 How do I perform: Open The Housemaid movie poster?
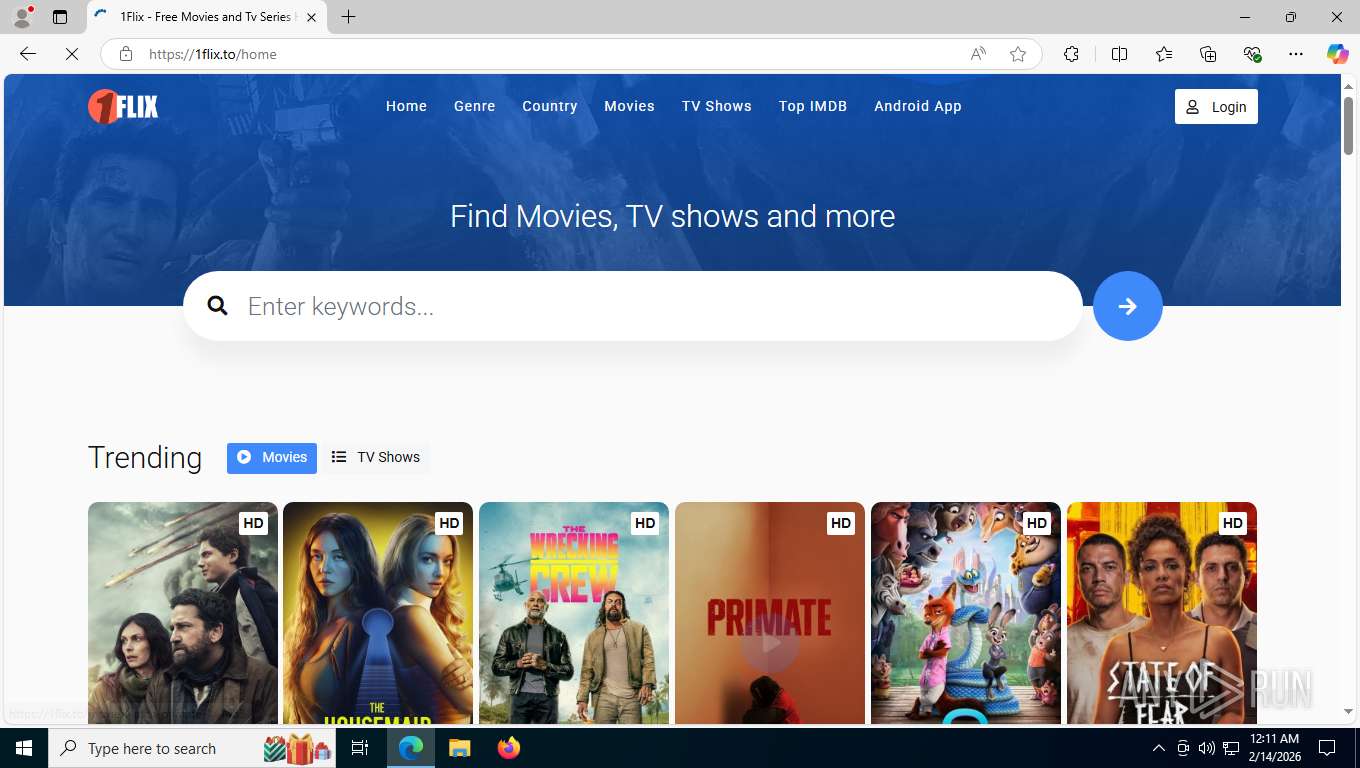tap(378, 613)
